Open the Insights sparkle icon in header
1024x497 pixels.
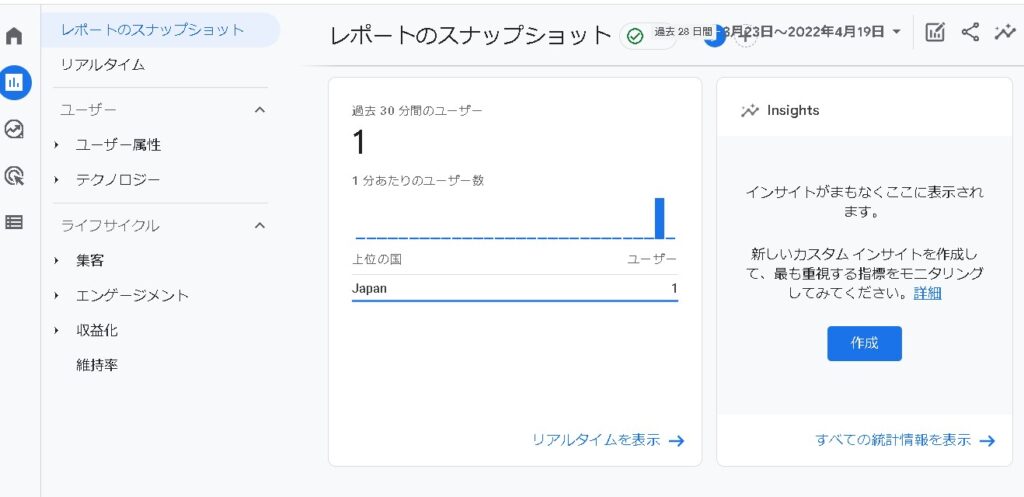click(1004, 32)
